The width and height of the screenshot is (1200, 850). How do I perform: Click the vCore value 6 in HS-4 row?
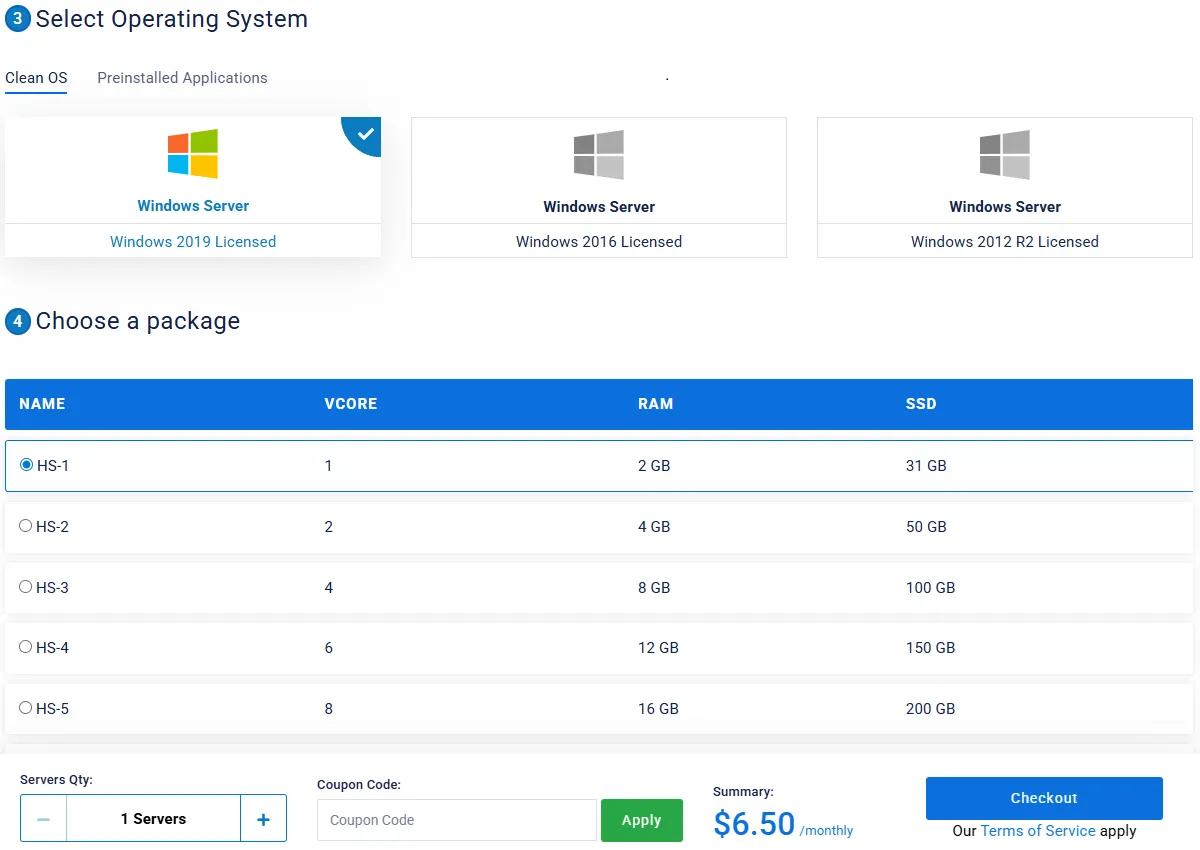[329, 648]
